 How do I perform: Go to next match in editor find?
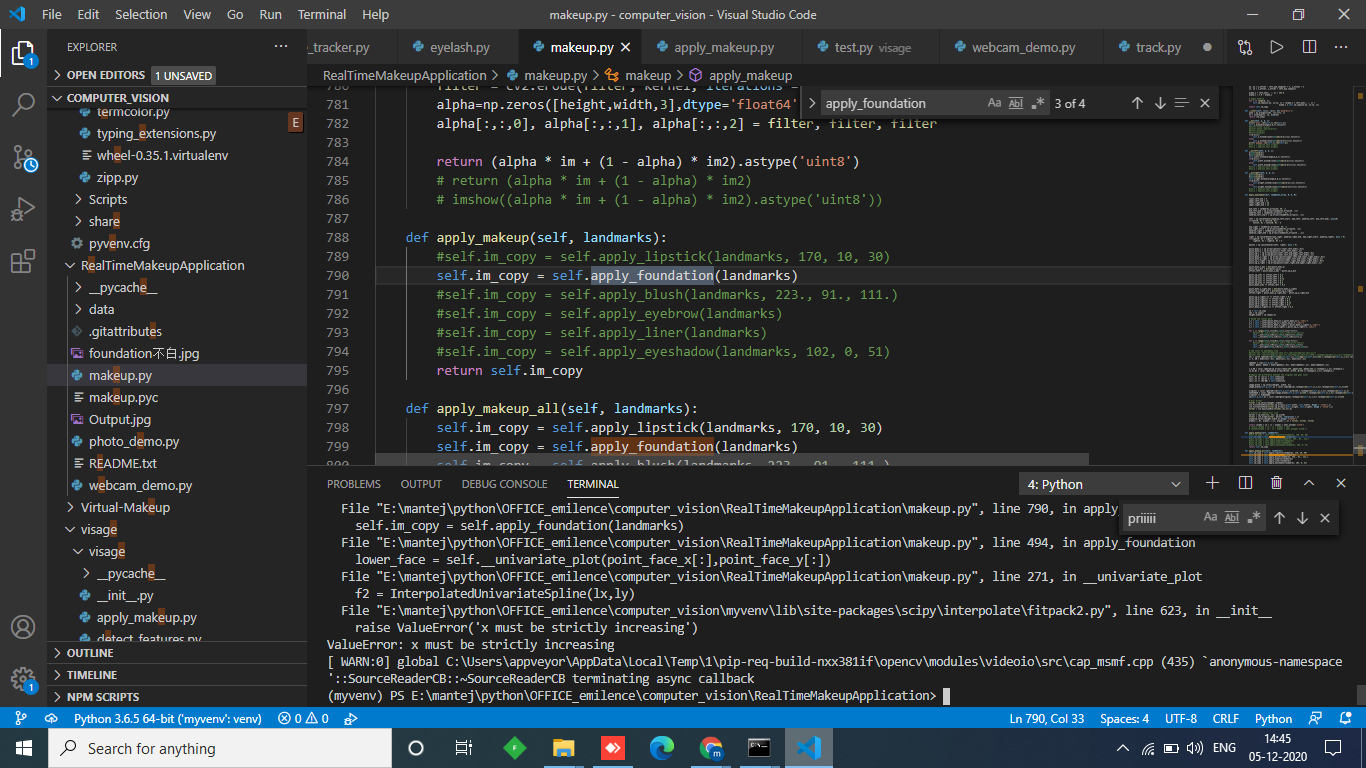pos(1160,103)
